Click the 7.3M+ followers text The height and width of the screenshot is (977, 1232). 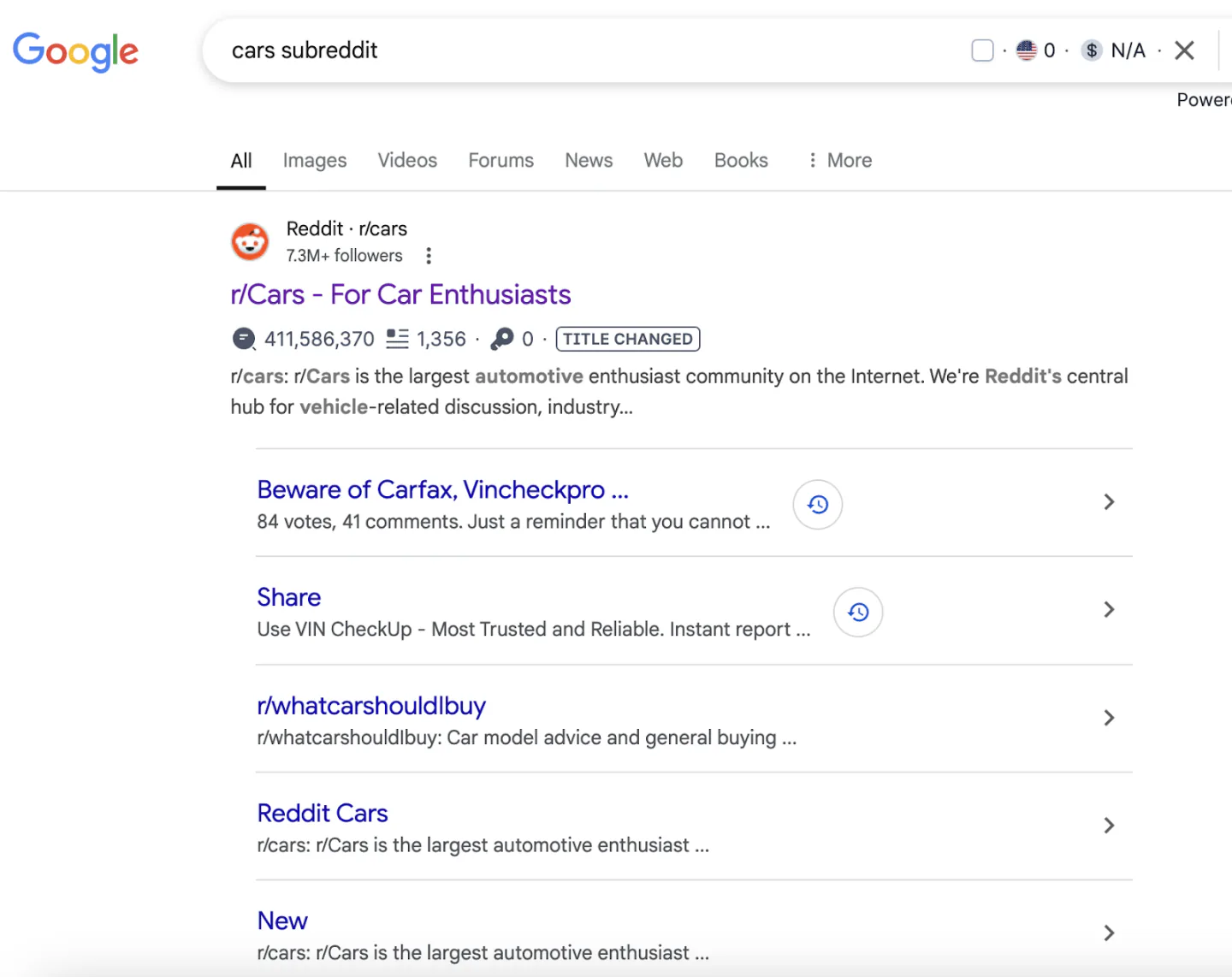[x=344, y=256]
